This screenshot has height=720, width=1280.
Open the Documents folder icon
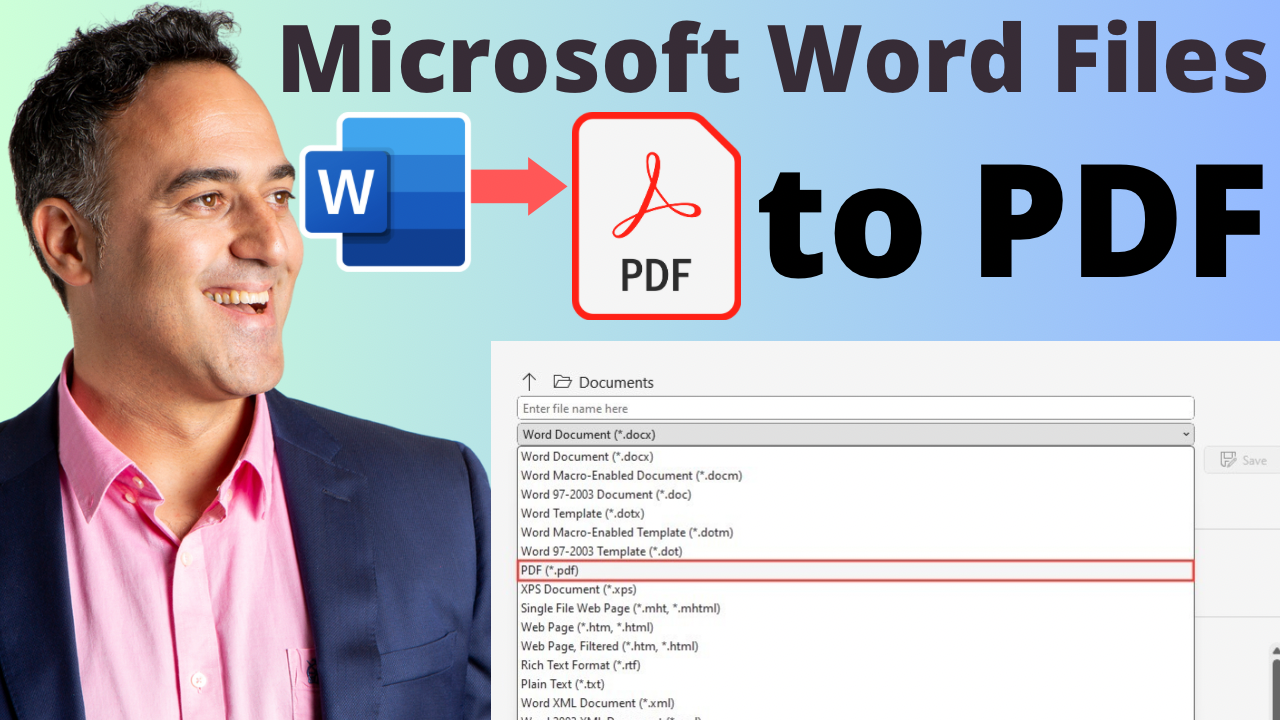[x=562, y=382]
